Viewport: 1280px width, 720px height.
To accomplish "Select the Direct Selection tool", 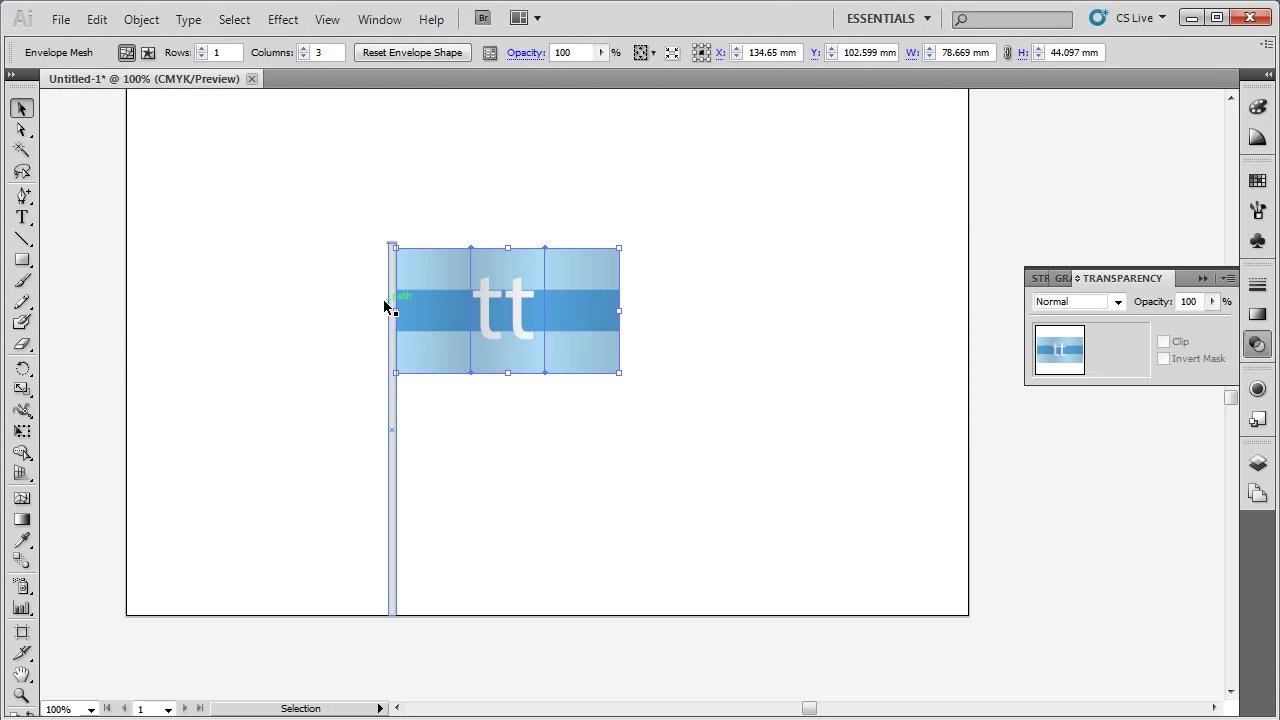I will 22,130.
